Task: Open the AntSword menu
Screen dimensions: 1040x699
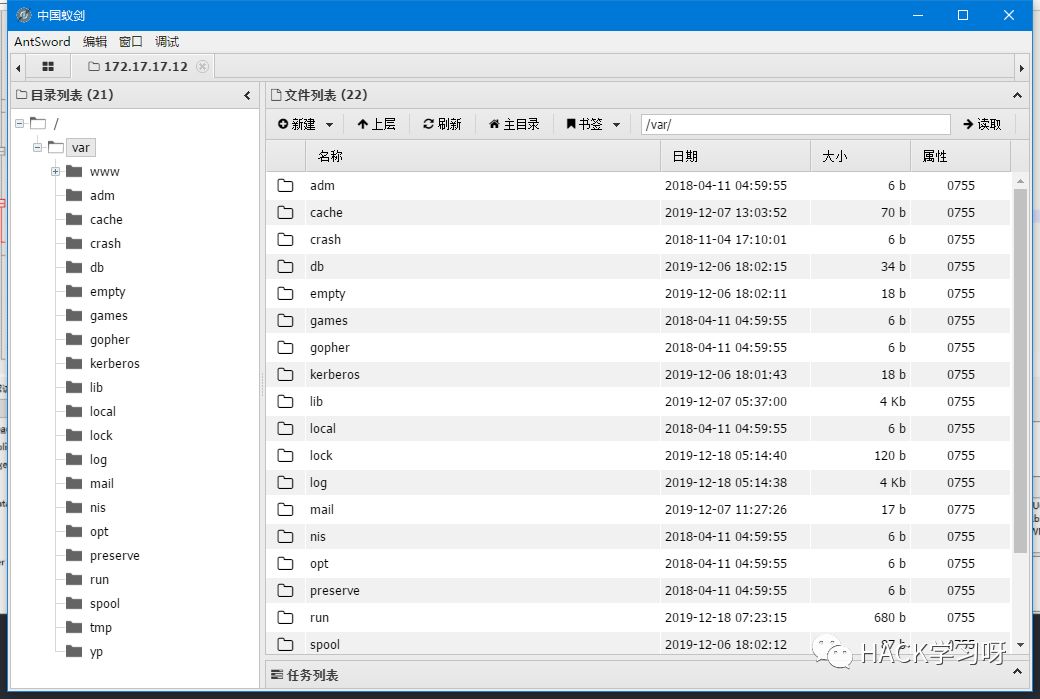Action: 42,41
